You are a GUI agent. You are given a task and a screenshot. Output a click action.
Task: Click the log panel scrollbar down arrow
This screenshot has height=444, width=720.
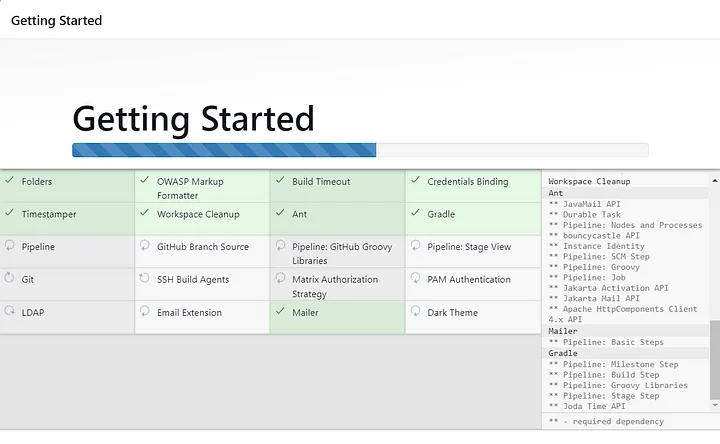coord(715,405)
